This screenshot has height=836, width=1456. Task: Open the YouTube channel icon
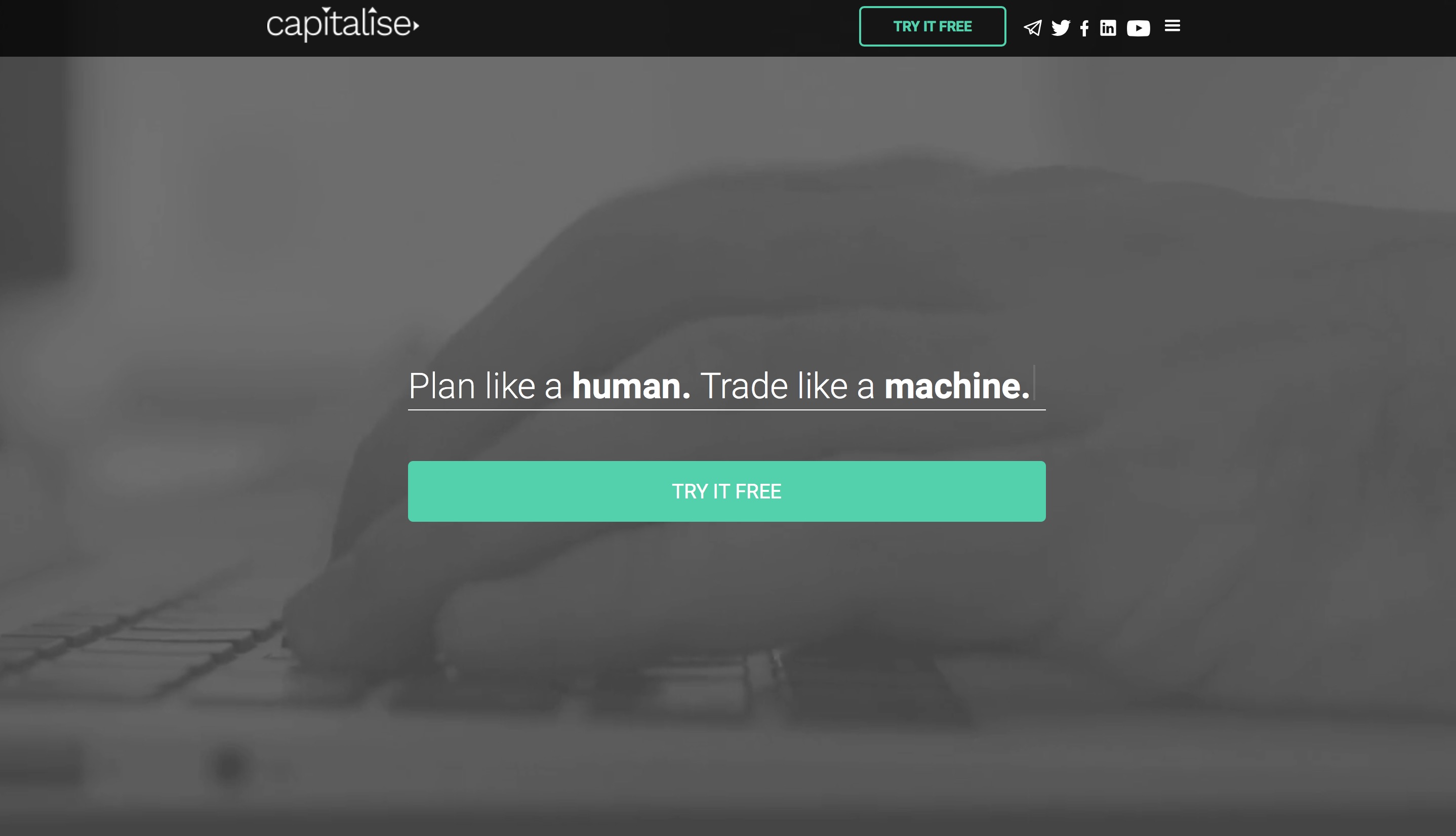(x=1139, y=28)
